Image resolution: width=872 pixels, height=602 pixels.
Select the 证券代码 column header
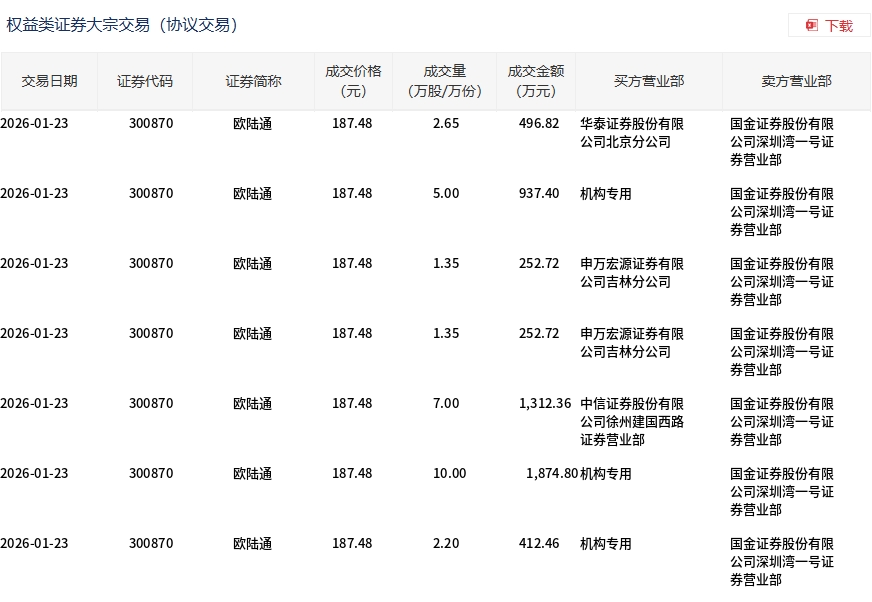coord(145,81)
